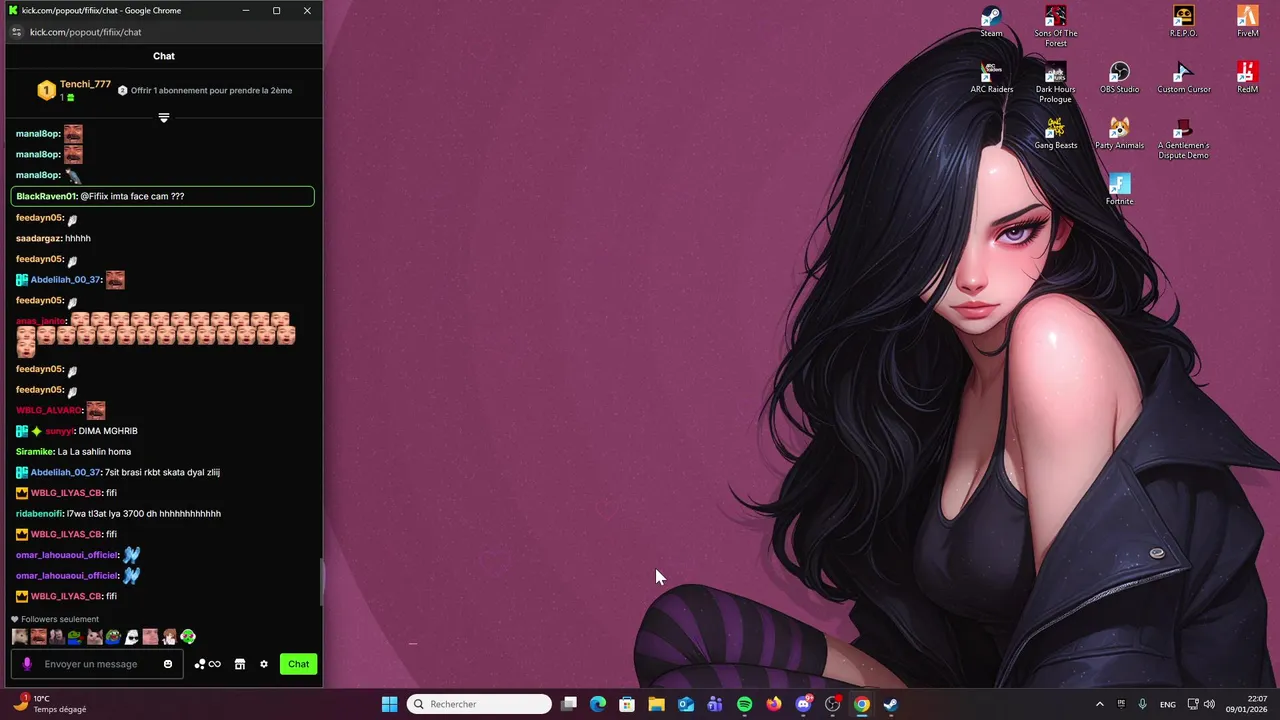This screenshot has height=720, width=1280.
Task: Select Custom Cursor desktop icon
Action: (1183, 77)
